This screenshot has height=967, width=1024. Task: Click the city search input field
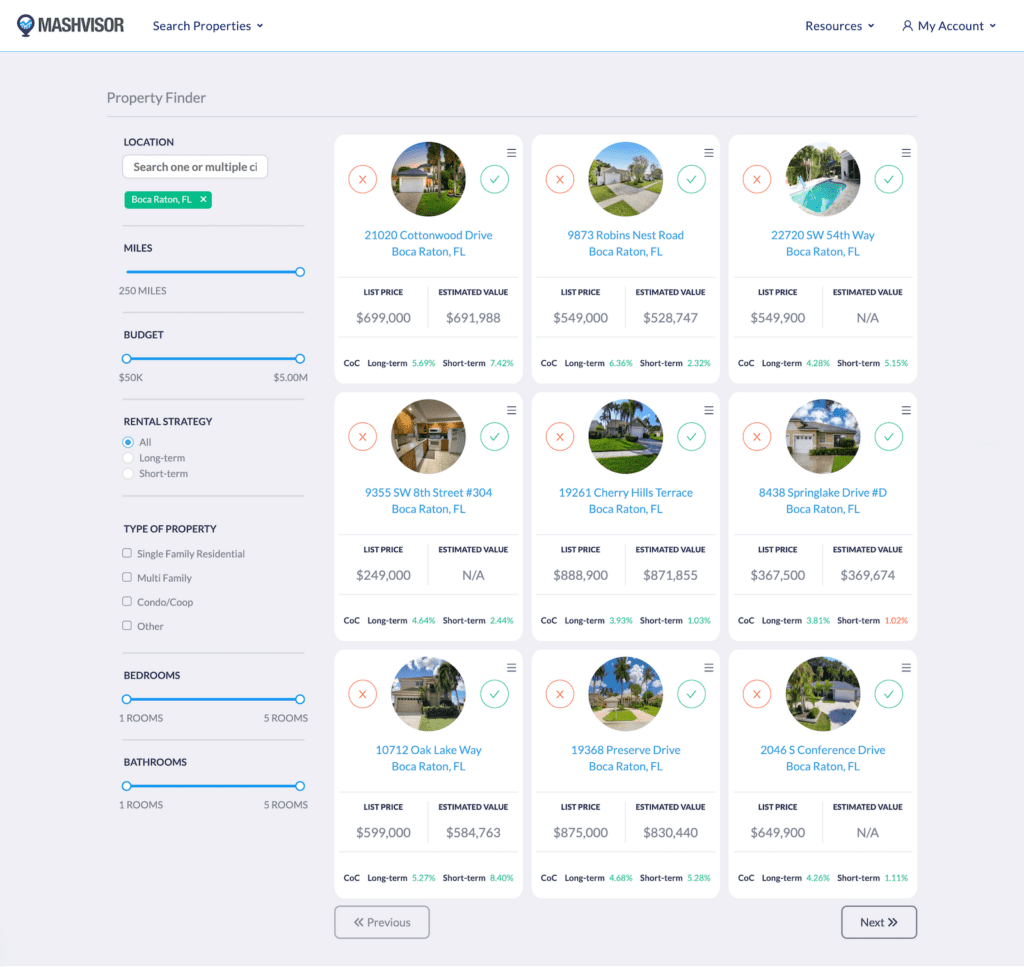[x=194, y=167]
